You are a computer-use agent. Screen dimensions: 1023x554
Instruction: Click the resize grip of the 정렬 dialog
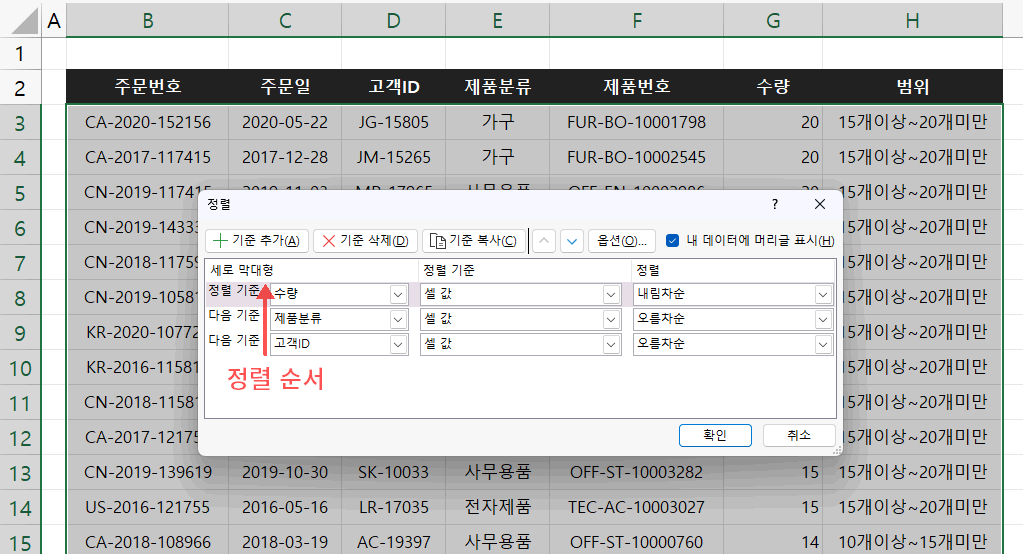click(837, 450)
